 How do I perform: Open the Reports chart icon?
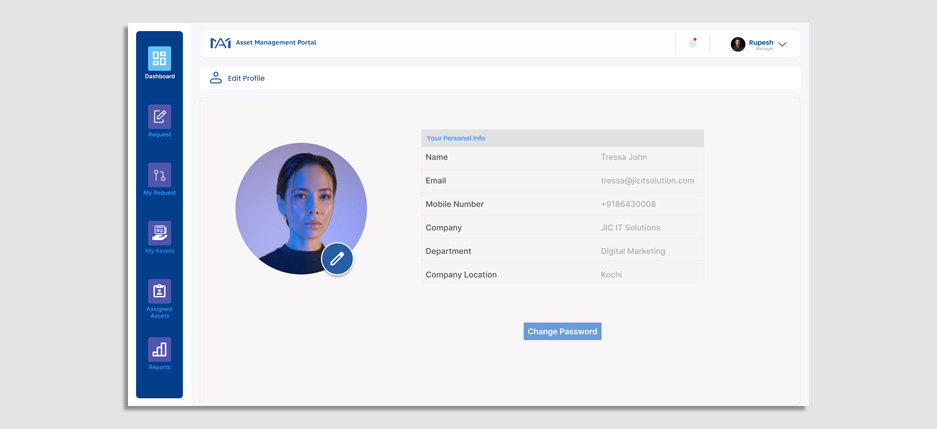159,349
